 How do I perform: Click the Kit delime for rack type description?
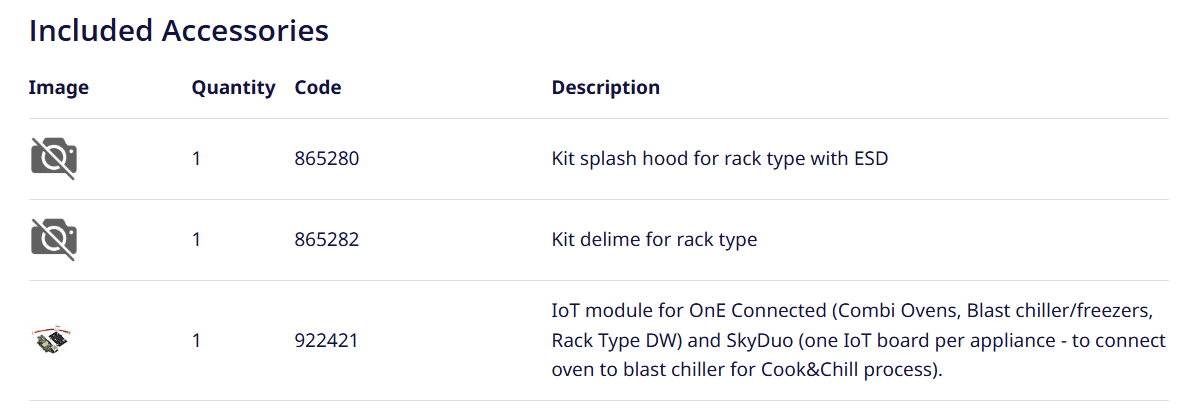point(654,239)
